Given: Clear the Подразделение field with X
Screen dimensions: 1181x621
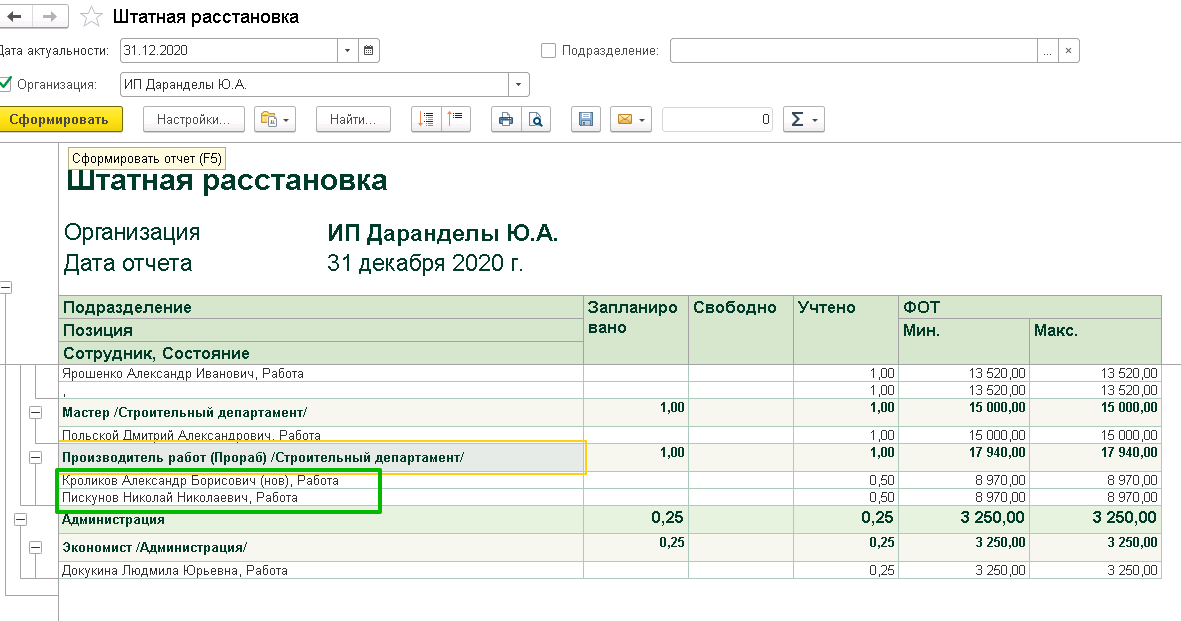Looking at the screenshot, I should click(1068, 50).
